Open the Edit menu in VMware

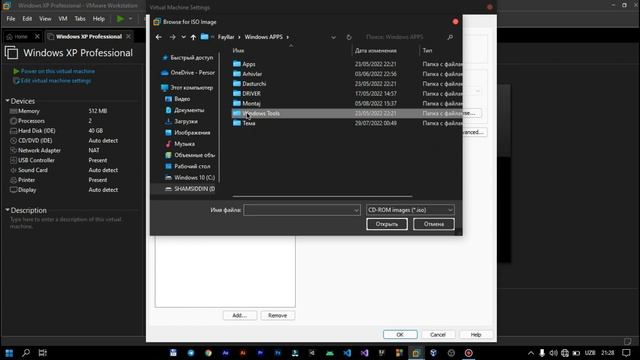[x=27, y=19]
